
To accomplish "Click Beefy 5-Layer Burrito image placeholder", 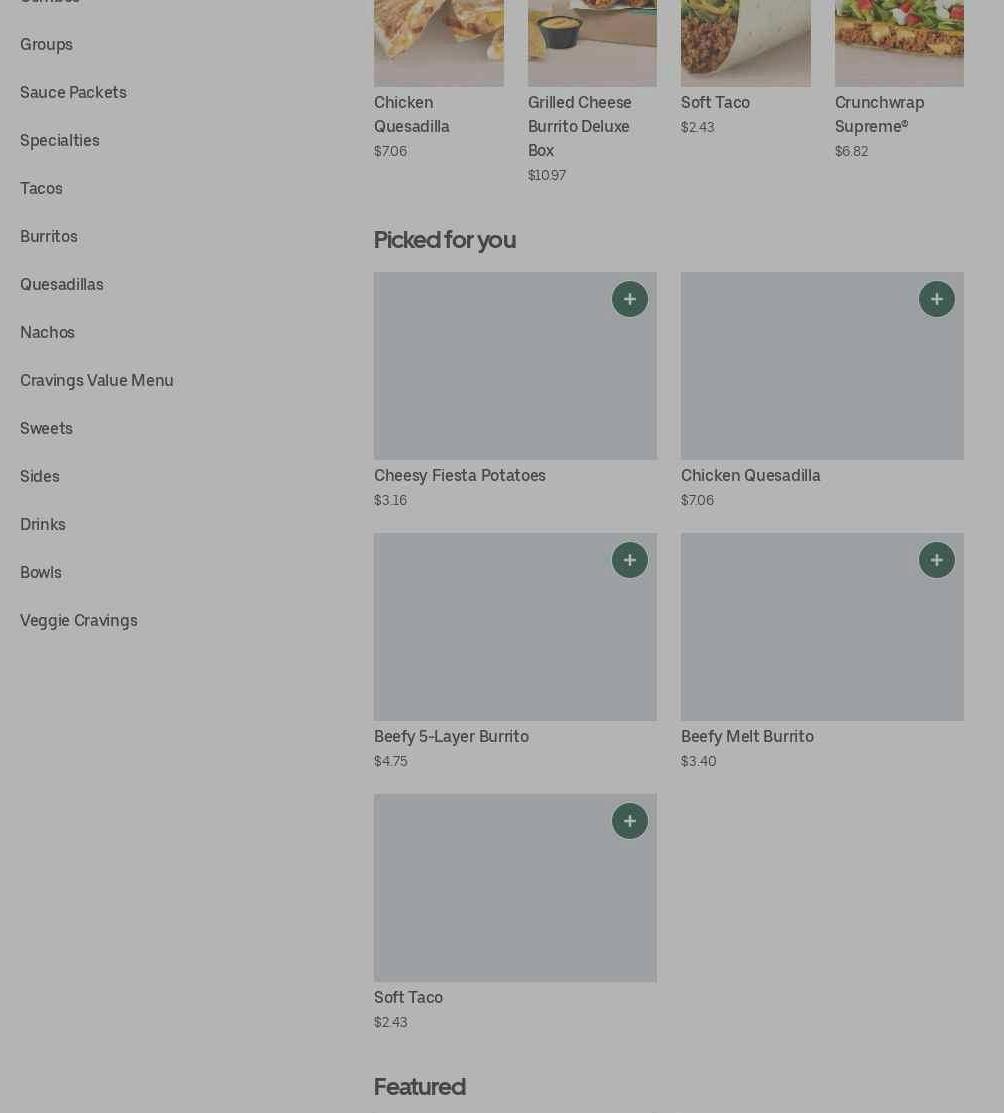I will 515,627.
